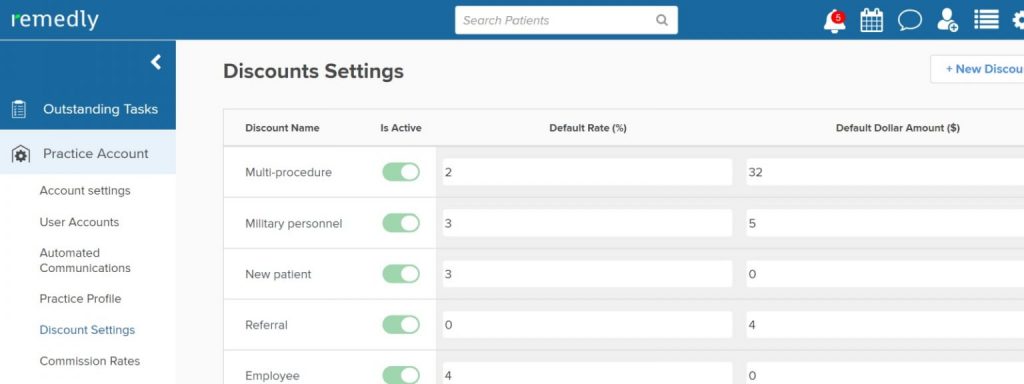Screen dimensions: 1024x384
Task: Open Account settings submenu item
Action: [85, 191]
